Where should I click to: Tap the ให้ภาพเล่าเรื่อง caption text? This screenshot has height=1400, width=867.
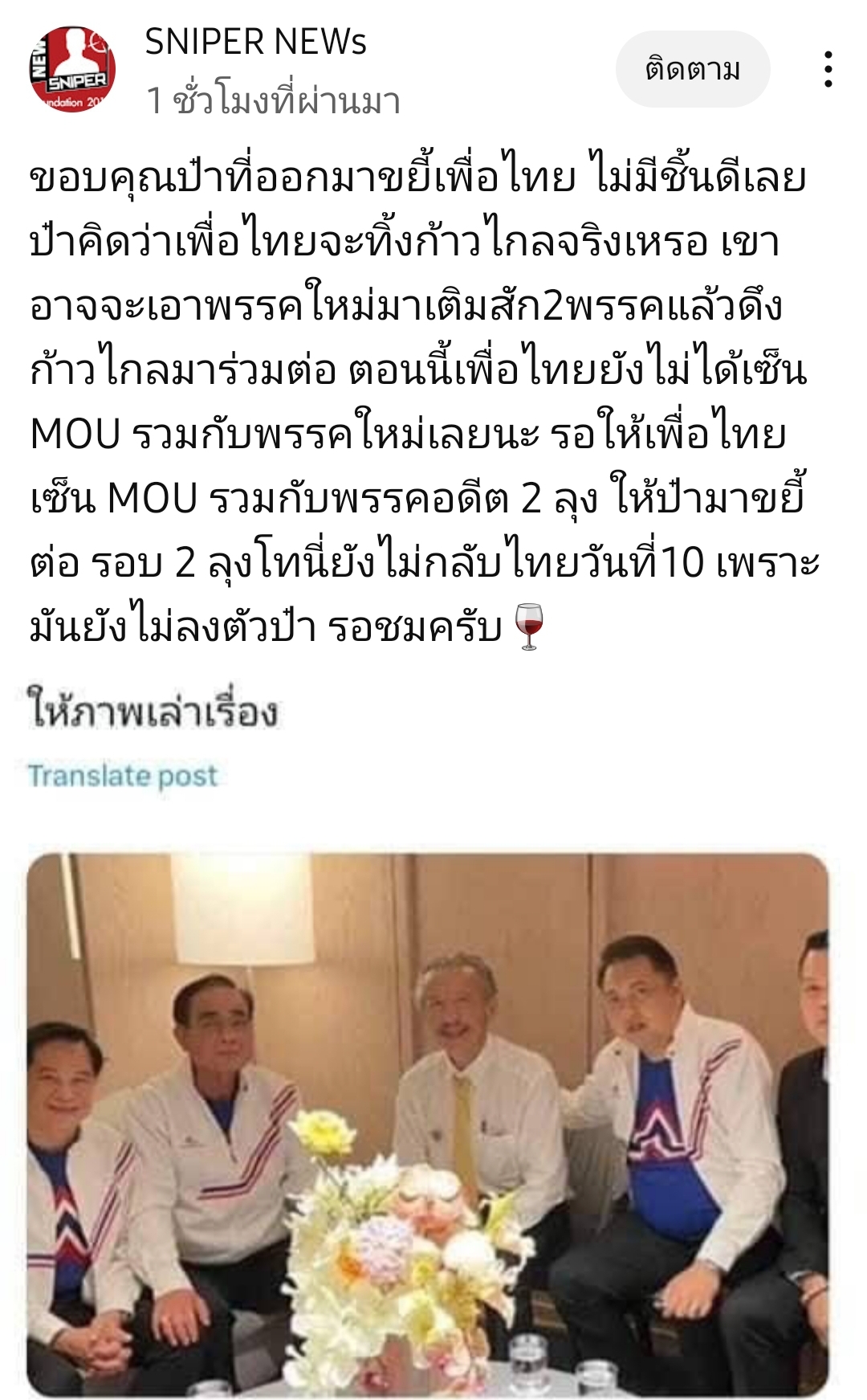pyautogui.click(x=153, y=710)
